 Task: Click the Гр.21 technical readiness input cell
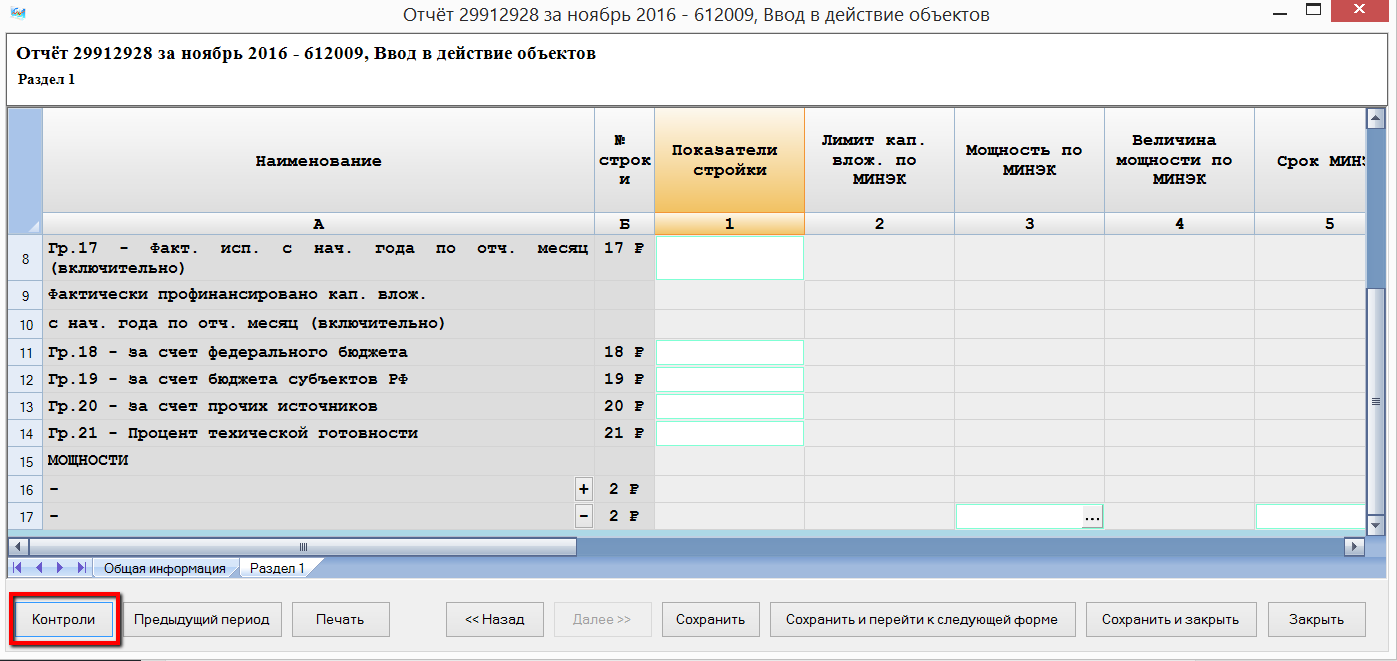click(x=730, y=433)
